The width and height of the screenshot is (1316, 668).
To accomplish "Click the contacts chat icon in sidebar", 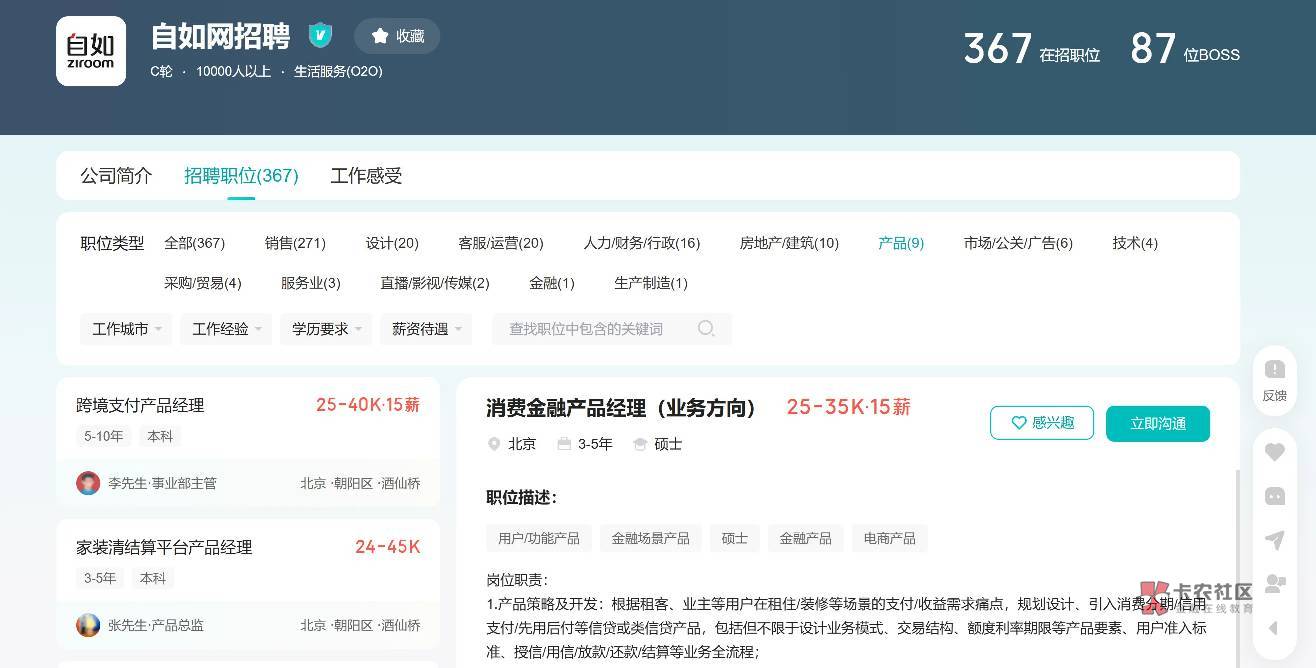I will click(1274, 583).
